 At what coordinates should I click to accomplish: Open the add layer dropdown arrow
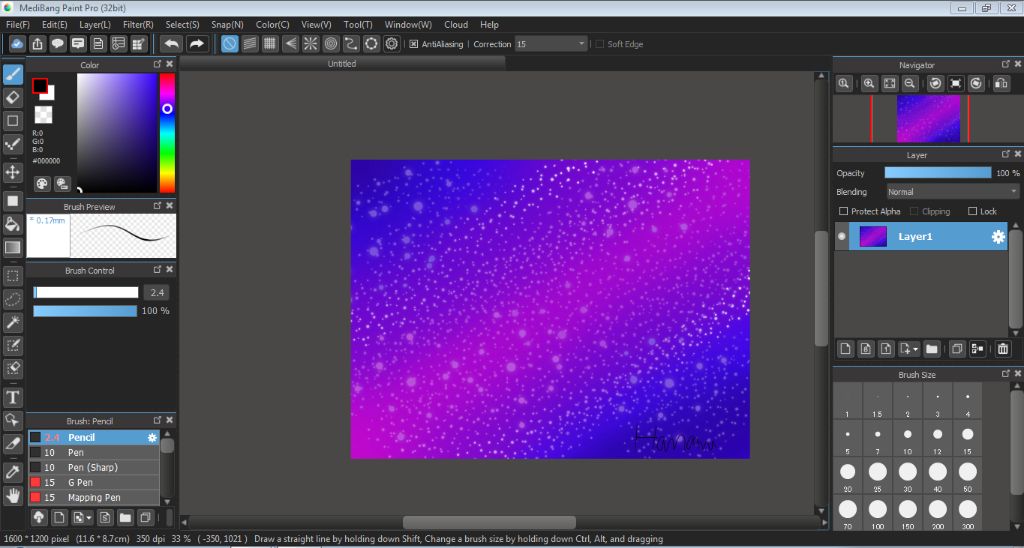point(916,349)
